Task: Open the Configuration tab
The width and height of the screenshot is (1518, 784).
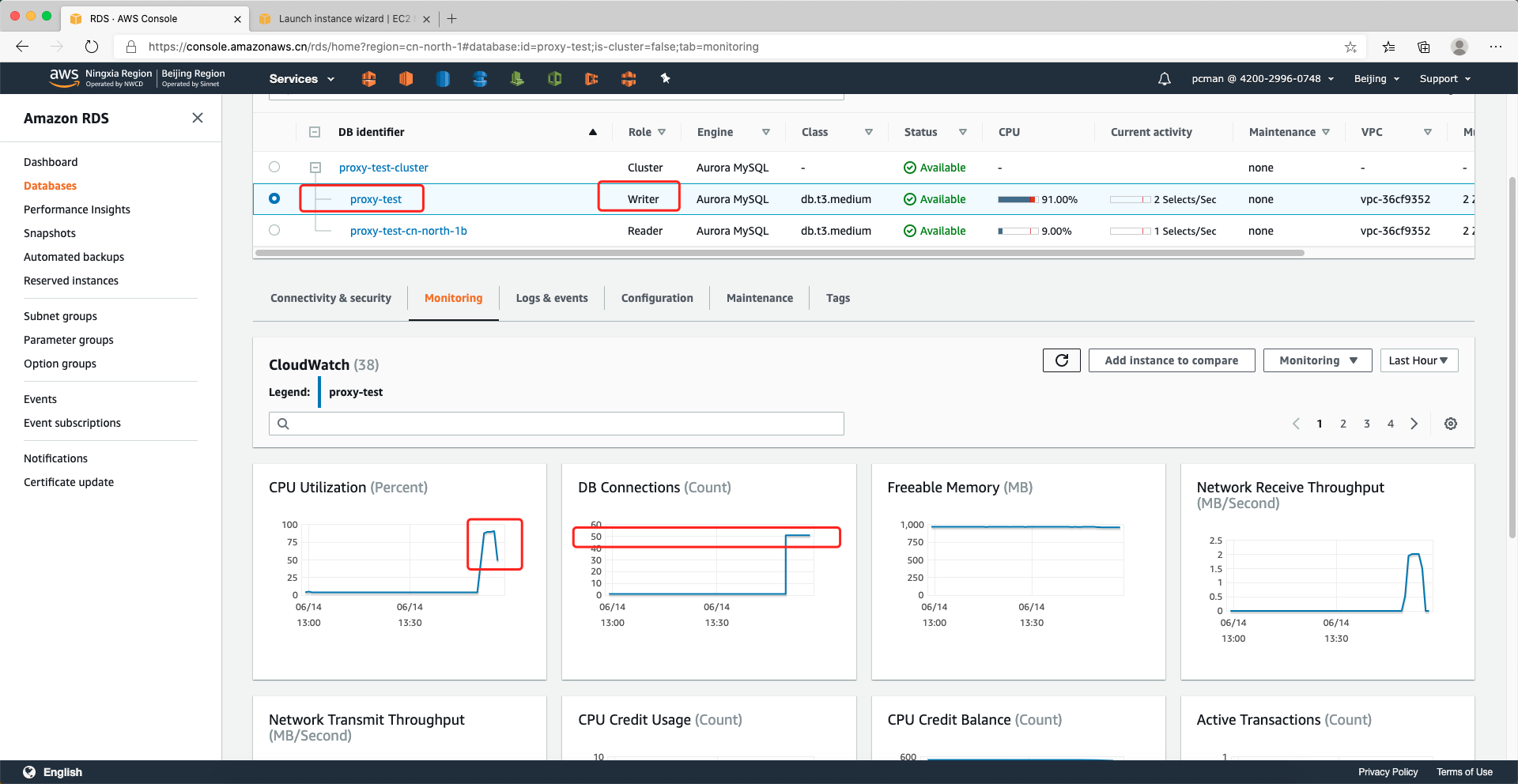Action: coord(656,298)
